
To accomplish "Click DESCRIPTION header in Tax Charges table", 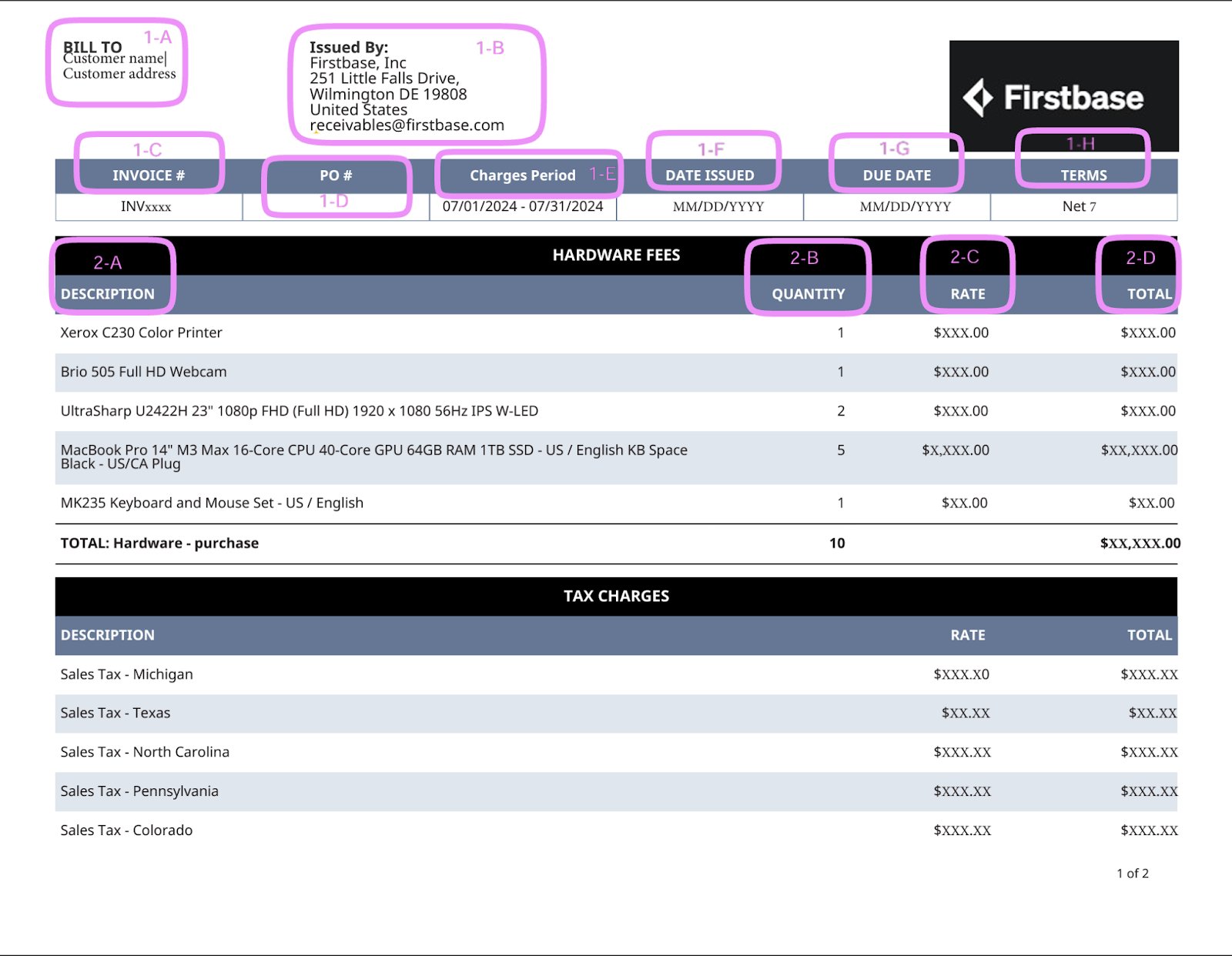I will (108, 635).
